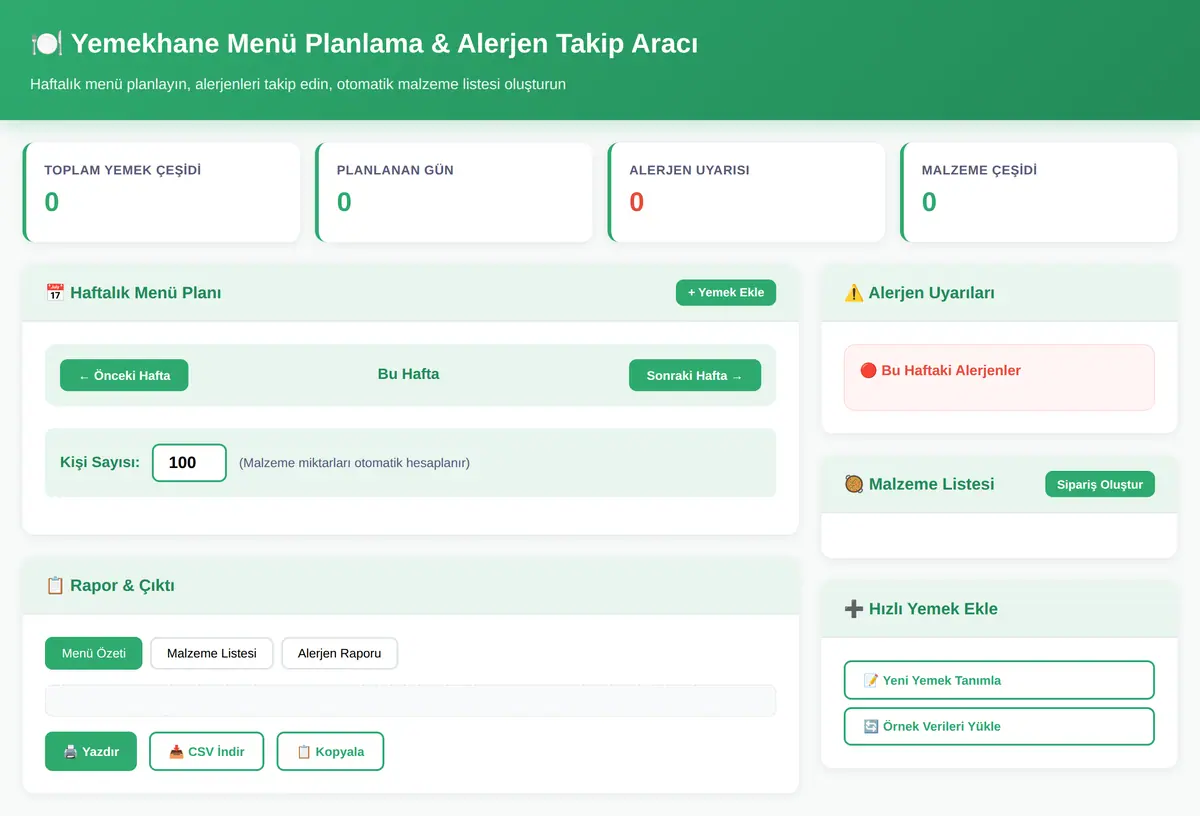Click the plate and cutlery header icon
This screenshot has width=1200, height=816.
[x=47, y=44]
